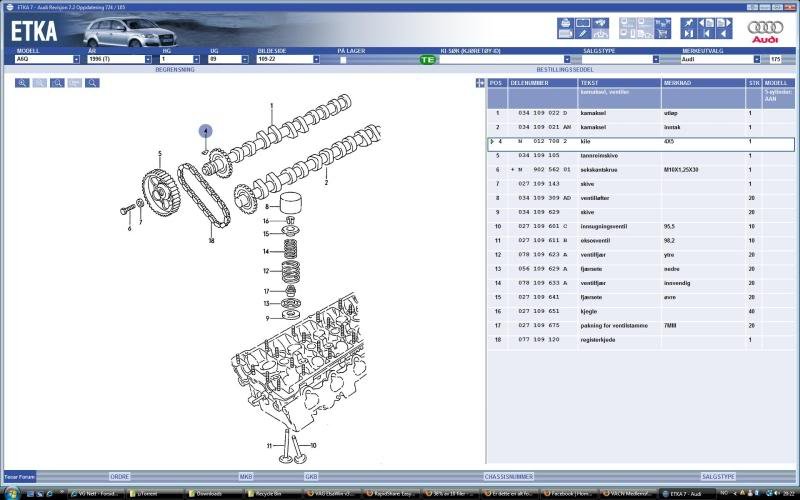Image resolution: width=800 pixels, height=500 pixels.
Task: Click the print icon in top toolbar
Action: [565, 21]
